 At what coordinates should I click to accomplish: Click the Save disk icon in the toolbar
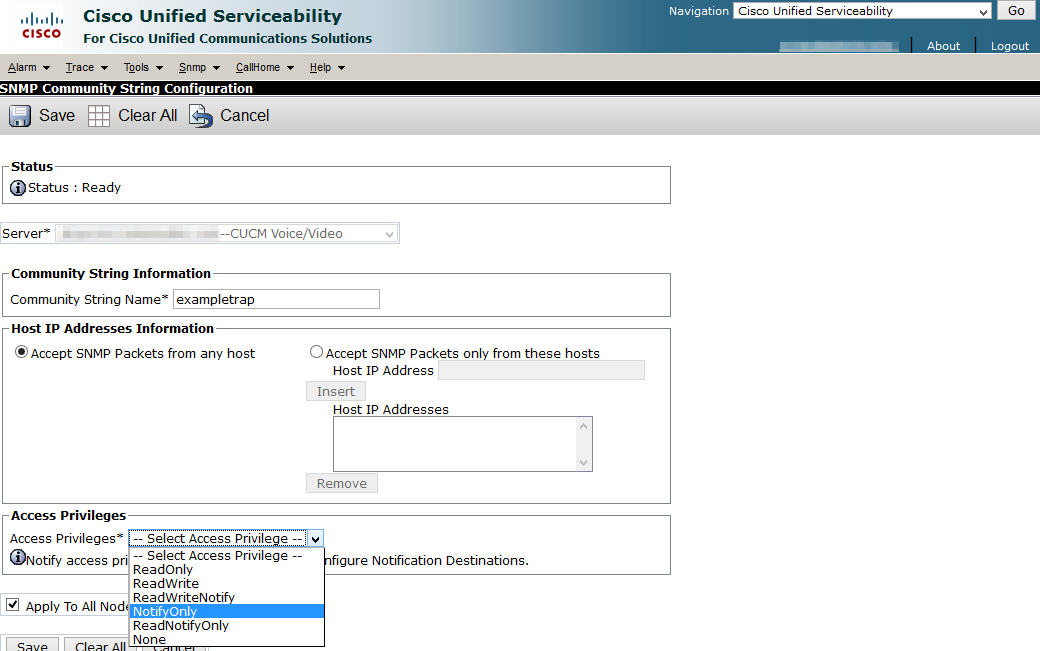tap(19, 116)
